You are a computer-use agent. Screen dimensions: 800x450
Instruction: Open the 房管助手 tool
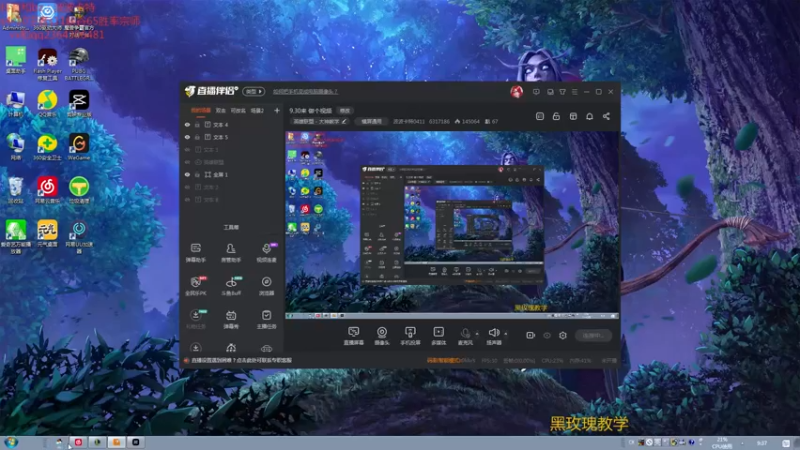pyautogui.click(x=231, y=253)
